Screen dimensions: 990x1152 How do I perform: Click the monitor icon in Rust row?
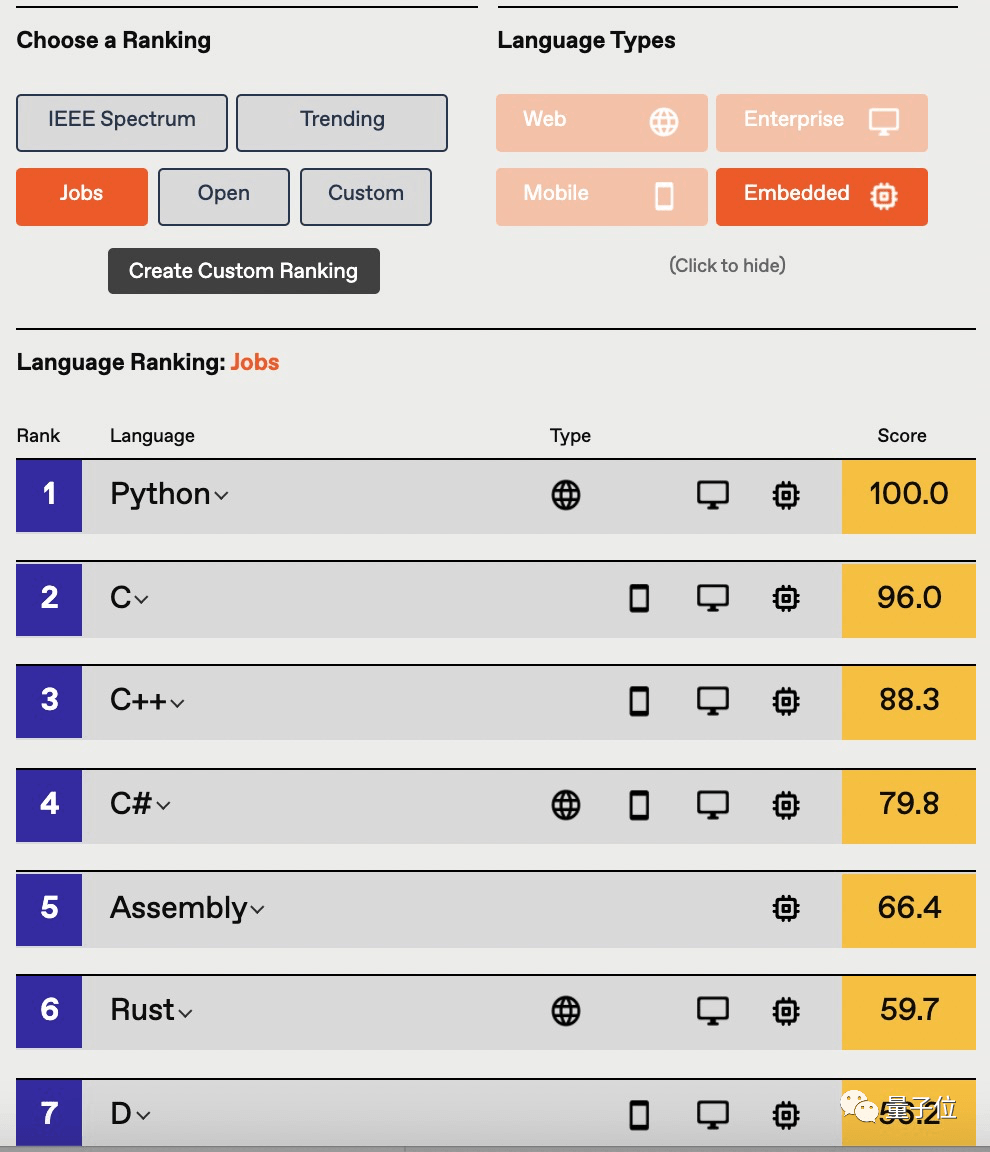click(712, 1011)
